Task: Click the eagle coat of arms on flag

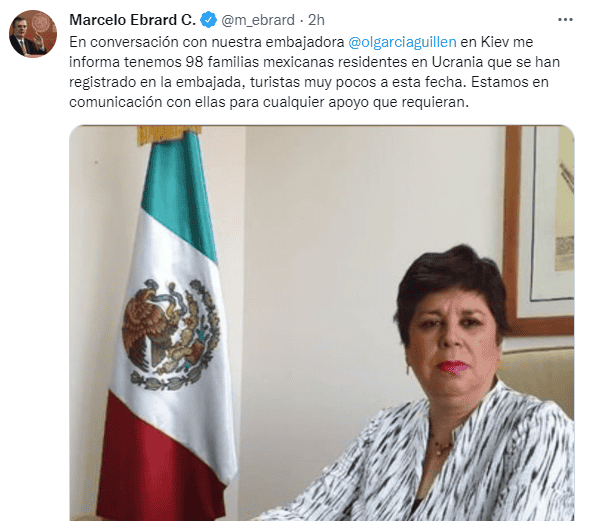Action: (x=171, y=334)
